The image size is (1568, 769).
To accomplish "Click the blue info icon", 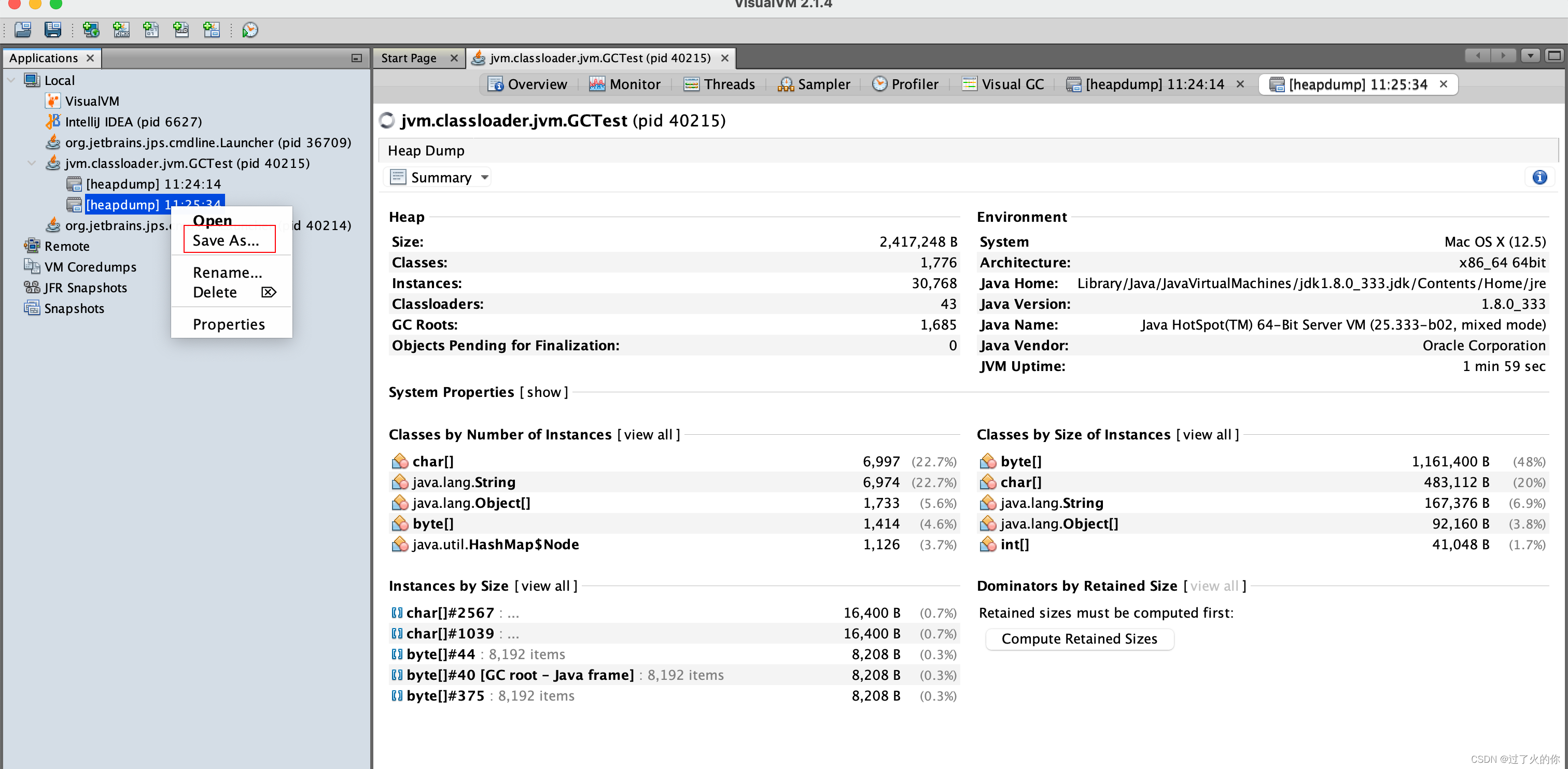I will (1539, 177).
